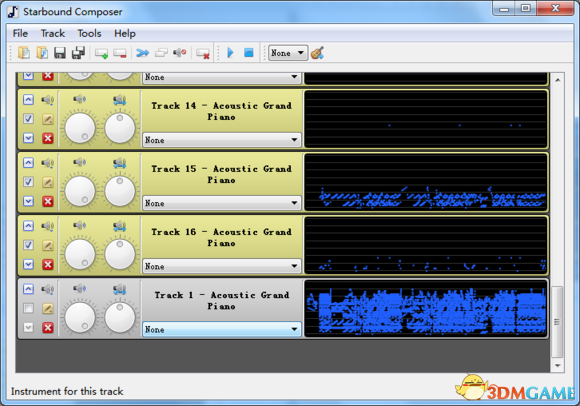The image size is (580, 406).
Task: Click the toolbar track icon with red X
Action: coord(203,54)
